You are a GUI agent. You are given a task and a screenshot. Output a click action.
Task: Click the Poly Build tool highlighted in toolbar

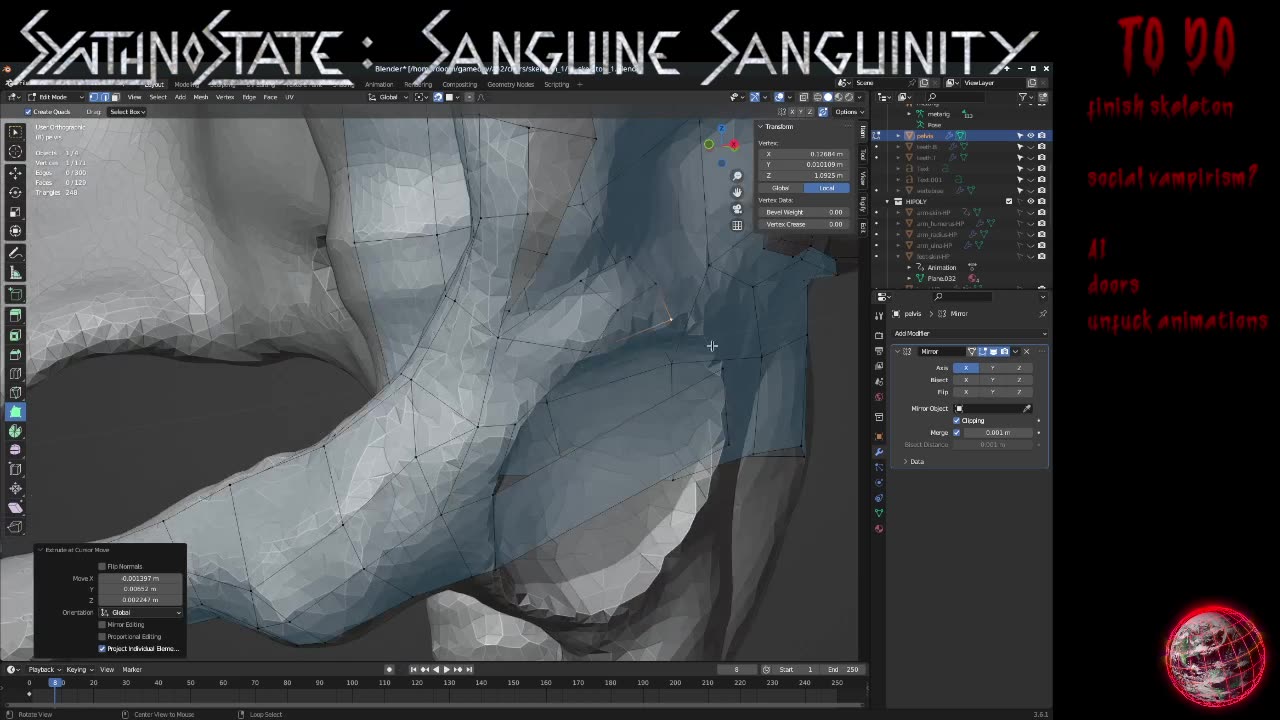click(x=15, y=411)
